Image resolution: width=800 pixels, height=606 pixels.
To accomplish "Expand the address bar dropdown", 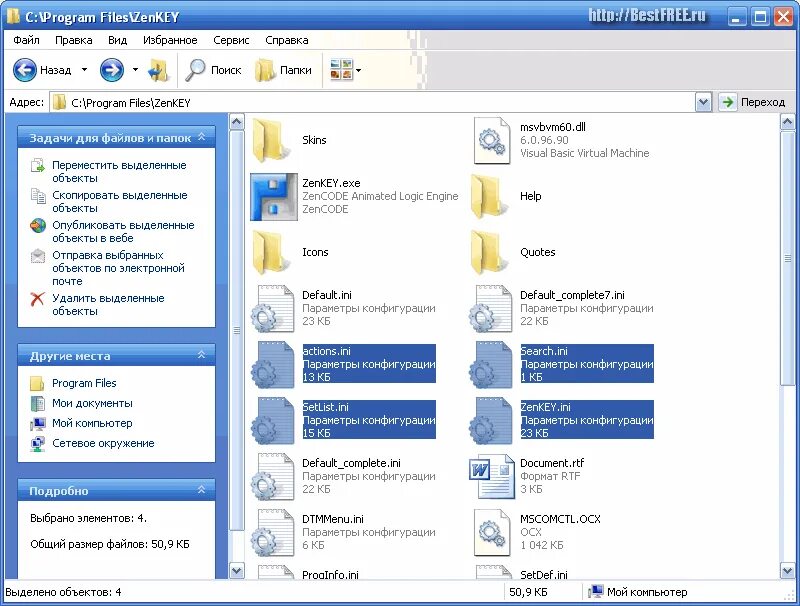I will (704, 103).
